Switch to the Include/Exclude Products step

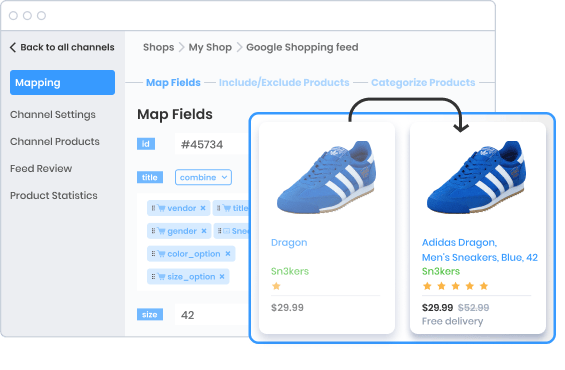[284, 83]
